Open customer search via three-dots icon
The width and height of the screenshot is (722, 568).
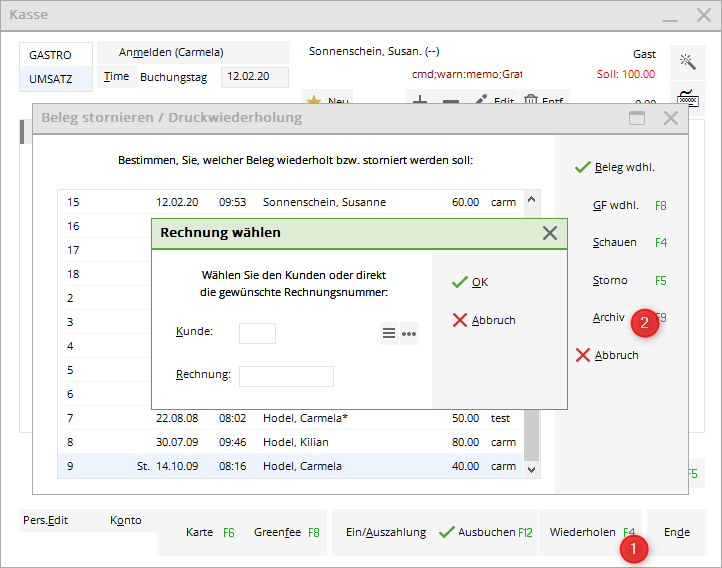click(x=409, y=334)
